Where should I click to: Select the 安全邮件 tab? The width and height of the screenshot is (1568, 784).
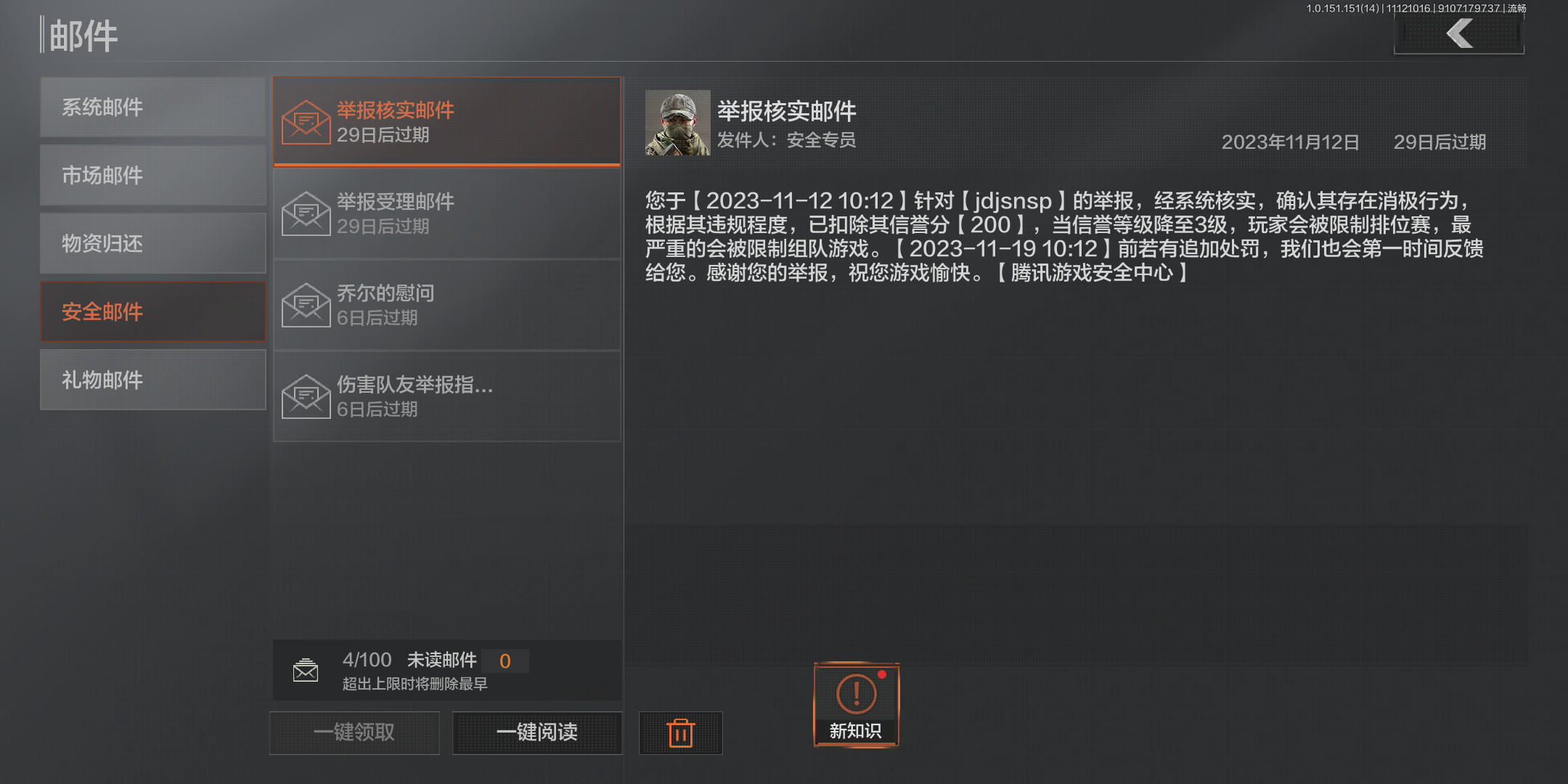point(153,312)
